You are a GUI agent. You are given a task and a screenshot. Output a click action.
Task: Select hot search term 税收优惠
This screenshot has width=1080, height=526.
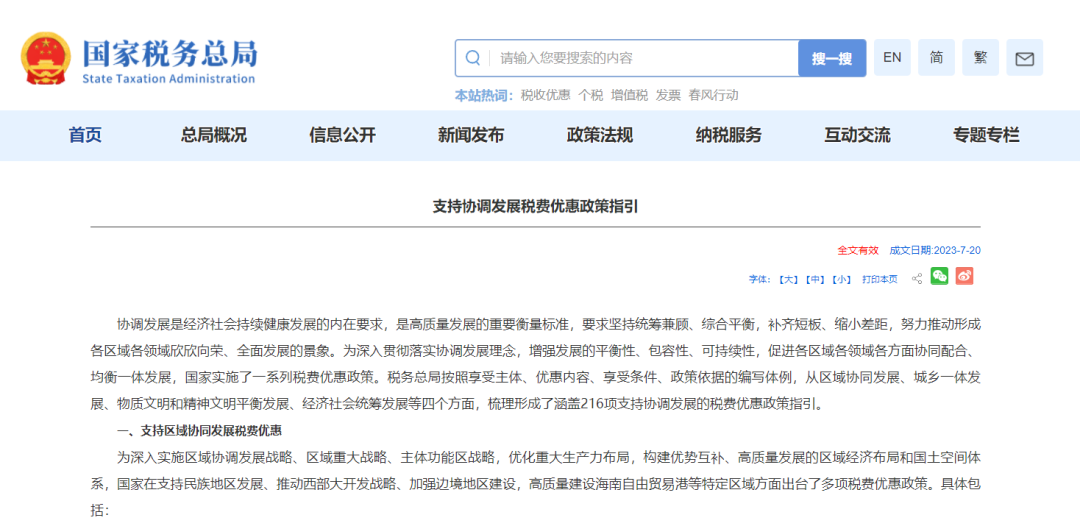pyautogui.click(x=545, y=95)
